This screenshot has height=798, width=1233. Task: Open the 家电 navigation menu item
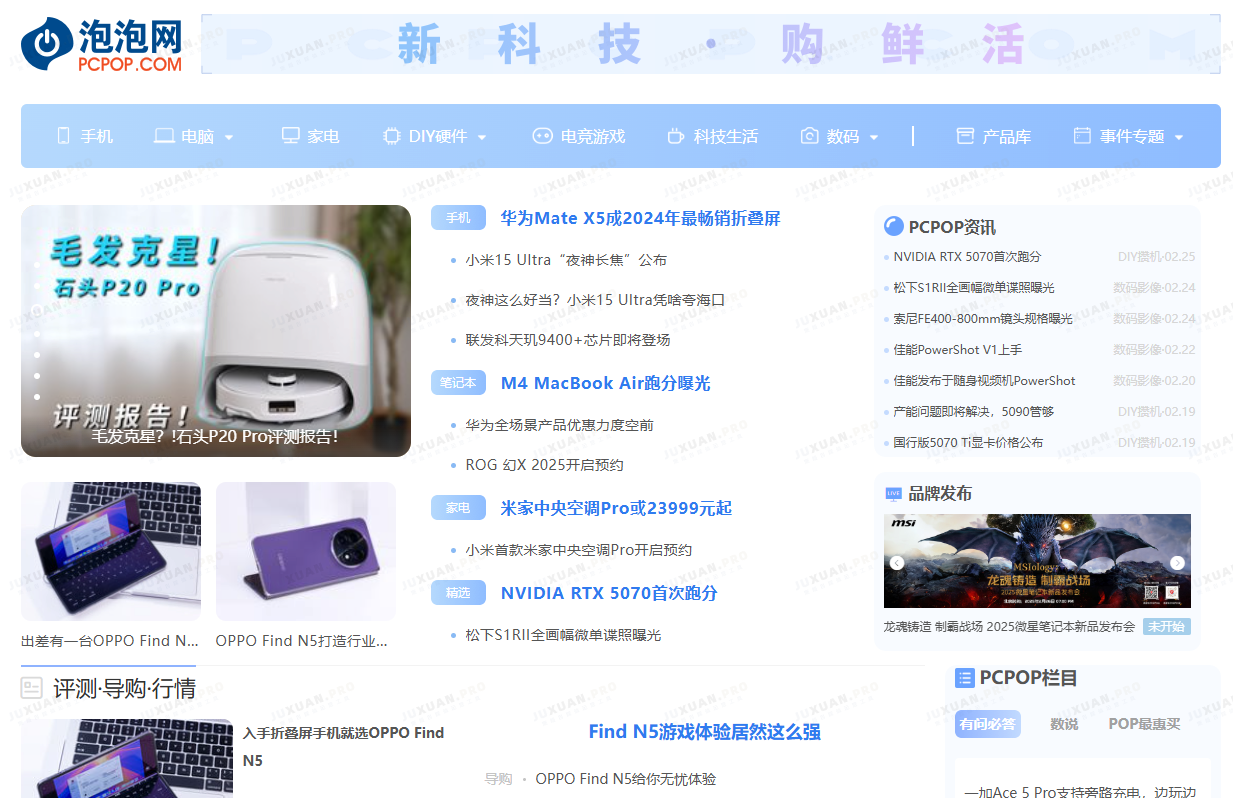pos(323,136)
